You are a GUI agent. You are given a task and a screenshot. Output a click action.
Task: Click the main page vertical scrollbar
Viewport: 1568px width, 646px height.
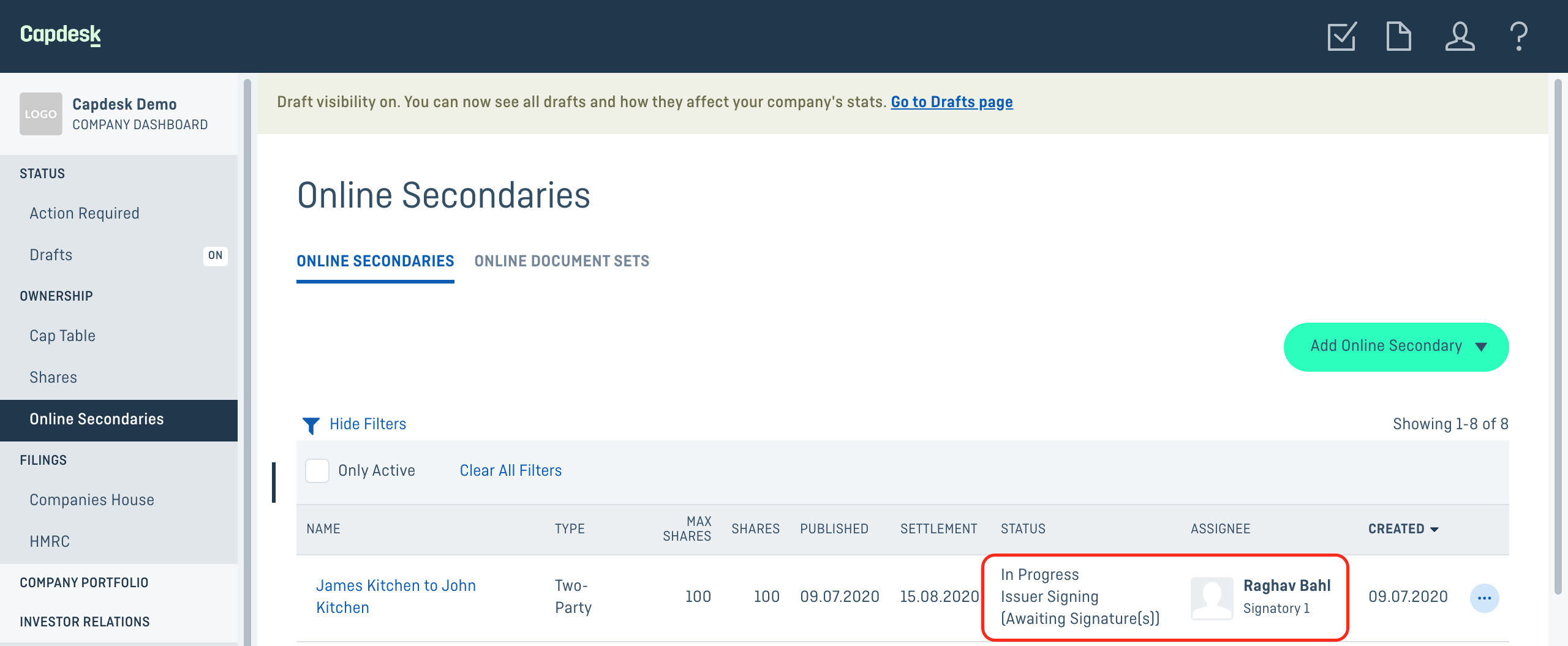[1558, 337]
